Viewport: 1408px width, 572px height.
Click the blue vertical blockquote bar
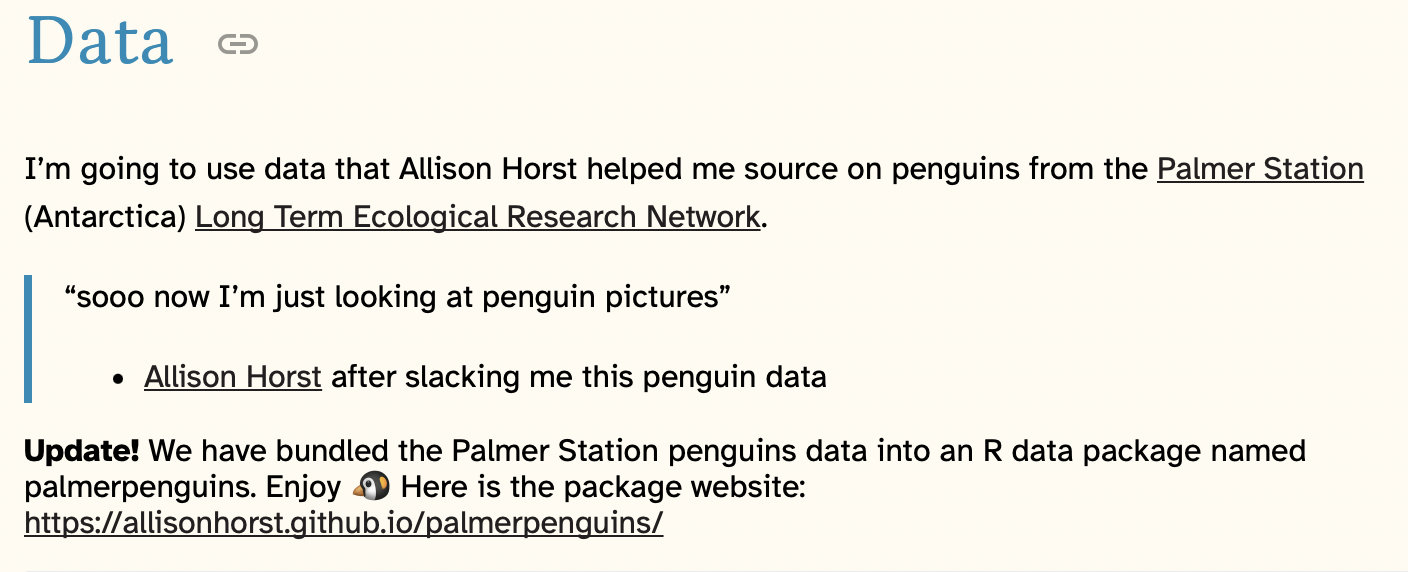(x=28, y=338)
